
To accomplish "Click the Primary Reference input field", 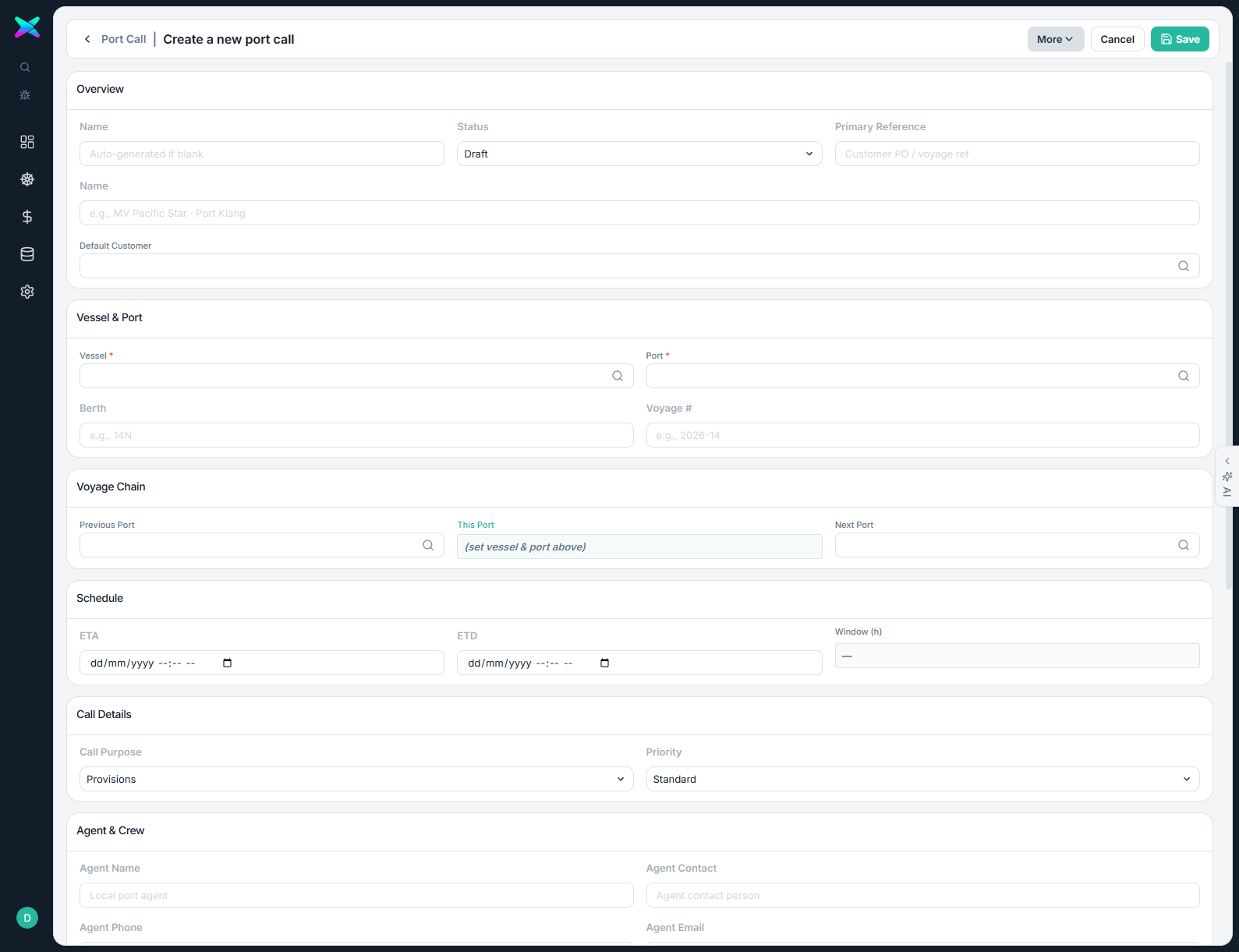I will click(x=1017, y=154).
